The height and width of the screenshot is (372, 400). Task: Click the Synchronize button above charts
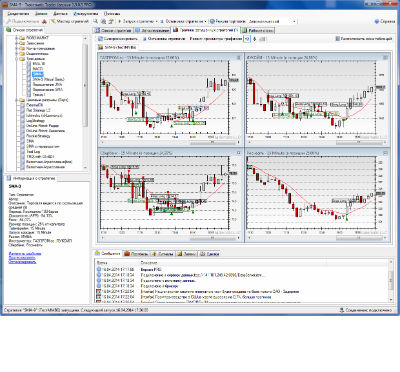click(118, 39)
